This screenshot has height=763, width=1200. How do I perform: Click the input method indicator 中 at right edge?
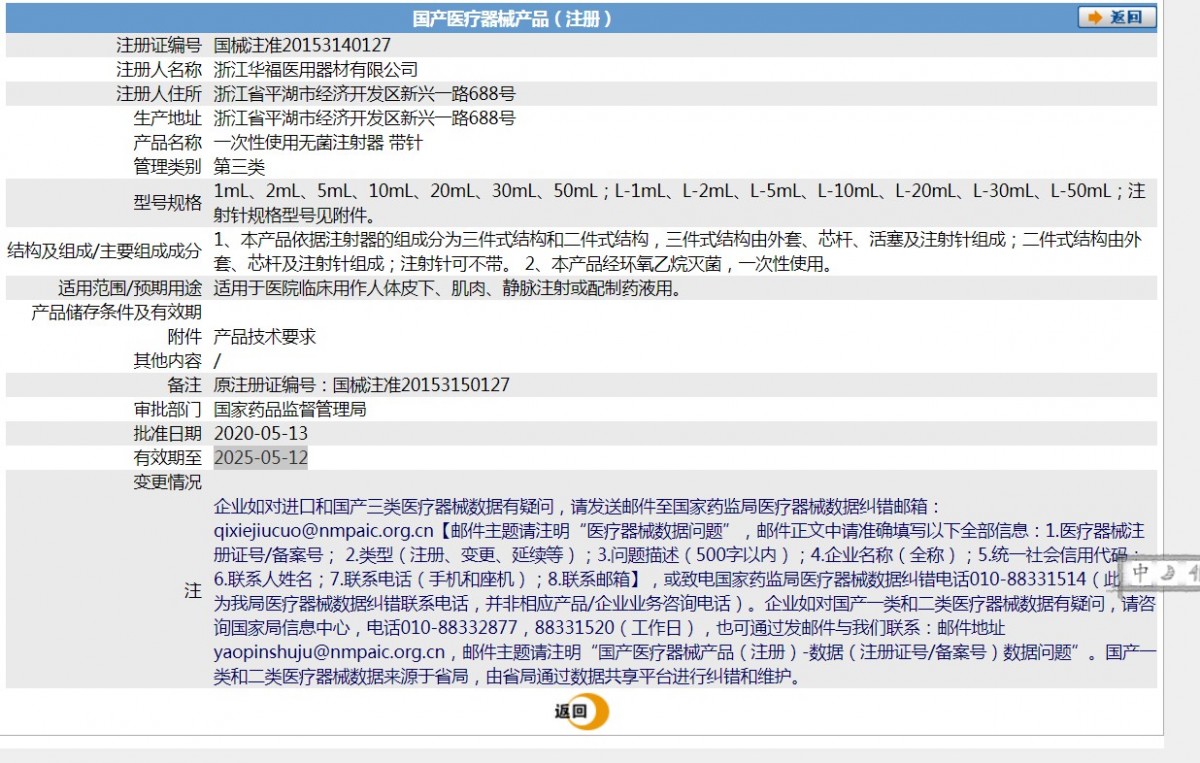click(x=1141, y=573)
